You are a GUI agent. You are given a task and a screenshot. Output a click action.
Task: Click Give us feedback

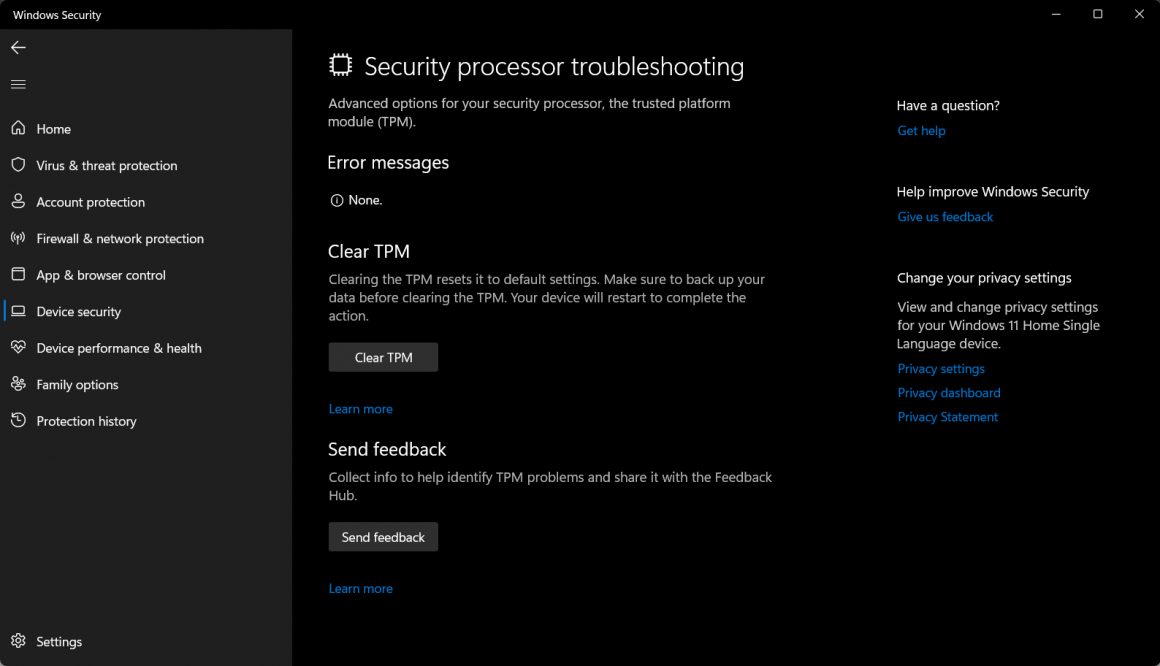point(944,216)
